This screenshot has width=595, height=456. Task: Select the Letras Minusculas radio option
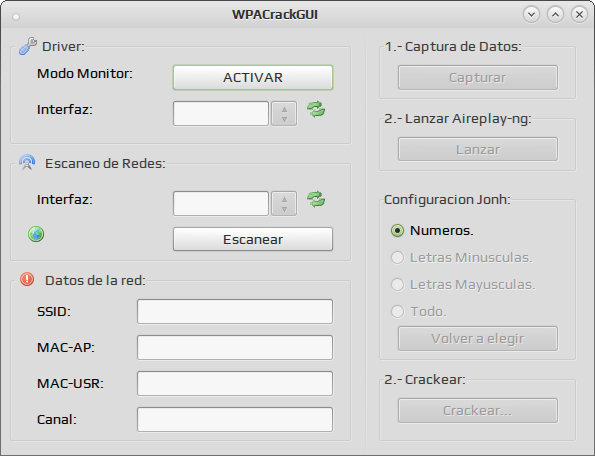397,257
